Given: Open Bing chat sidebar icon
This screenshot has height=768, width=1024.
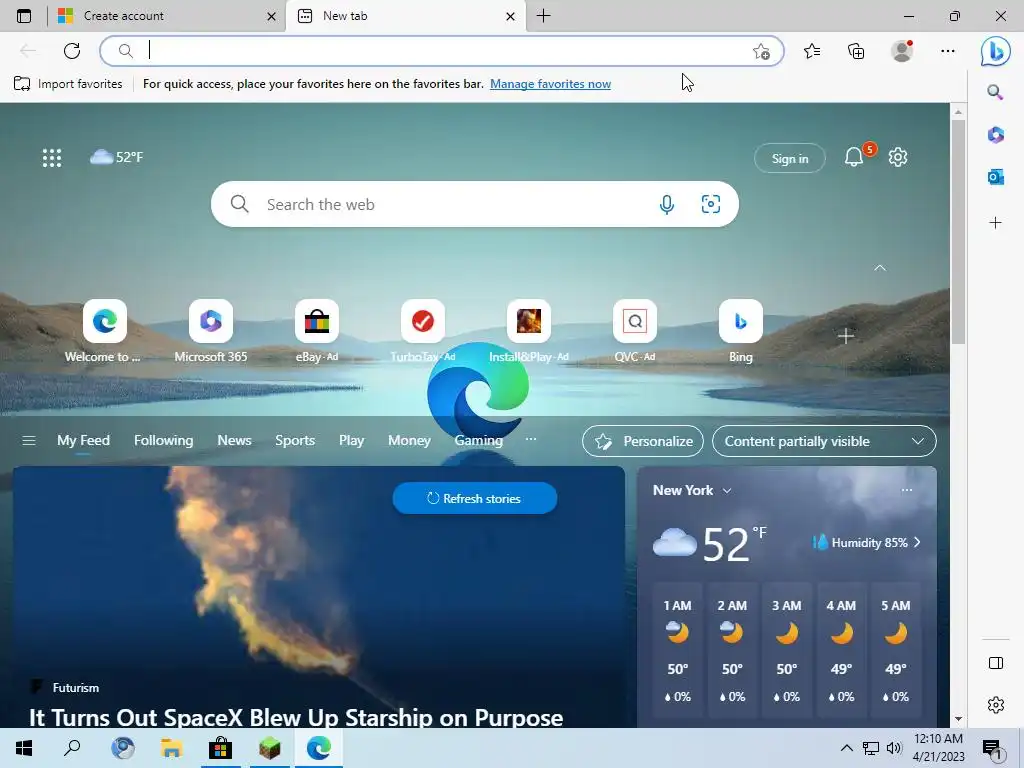Looking at the screenshot, I should 995,50.
